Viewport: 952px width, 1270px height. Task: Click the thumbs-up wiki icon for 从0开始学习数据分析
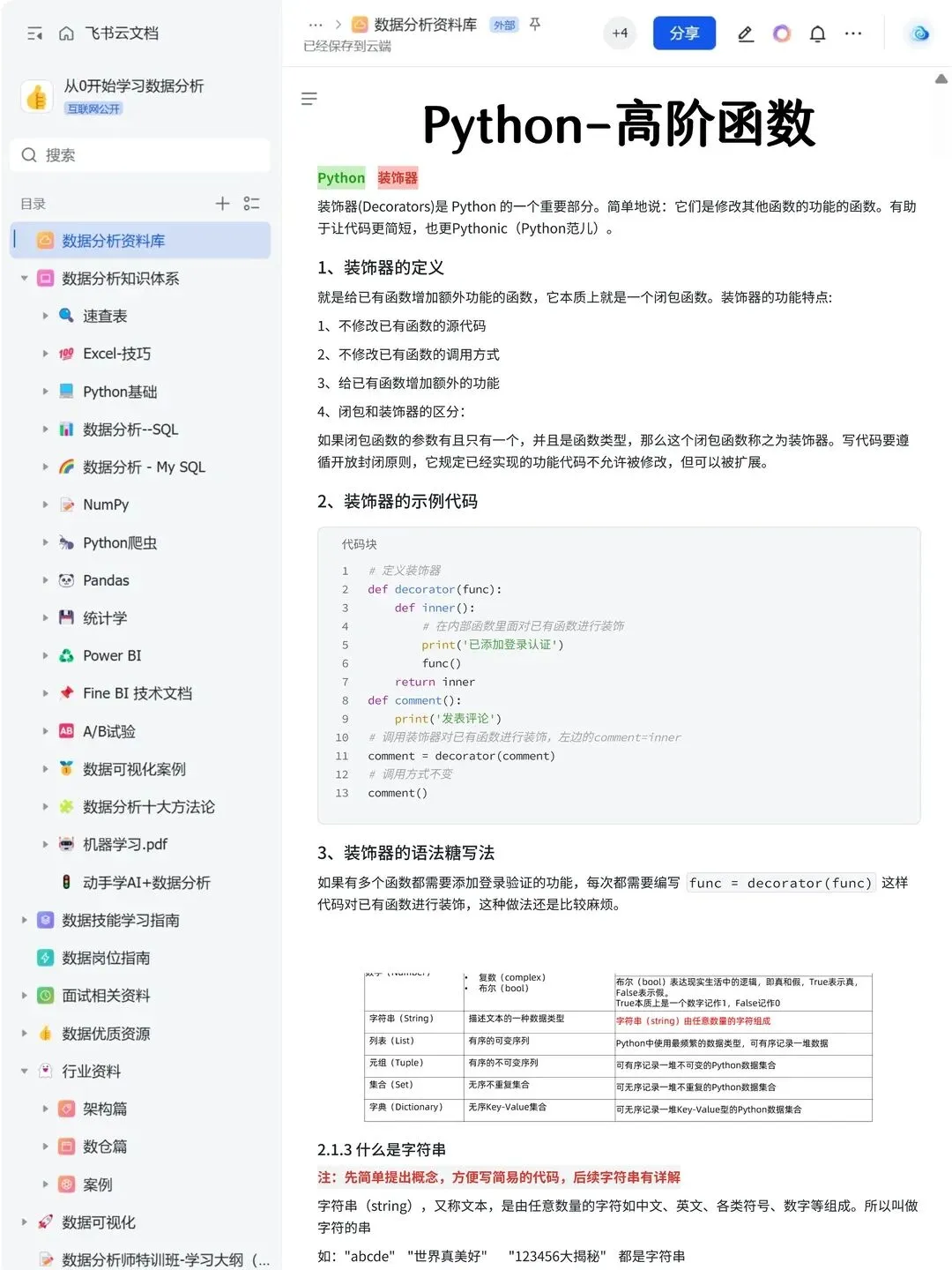pyautogui.click(x=37, y=96)
